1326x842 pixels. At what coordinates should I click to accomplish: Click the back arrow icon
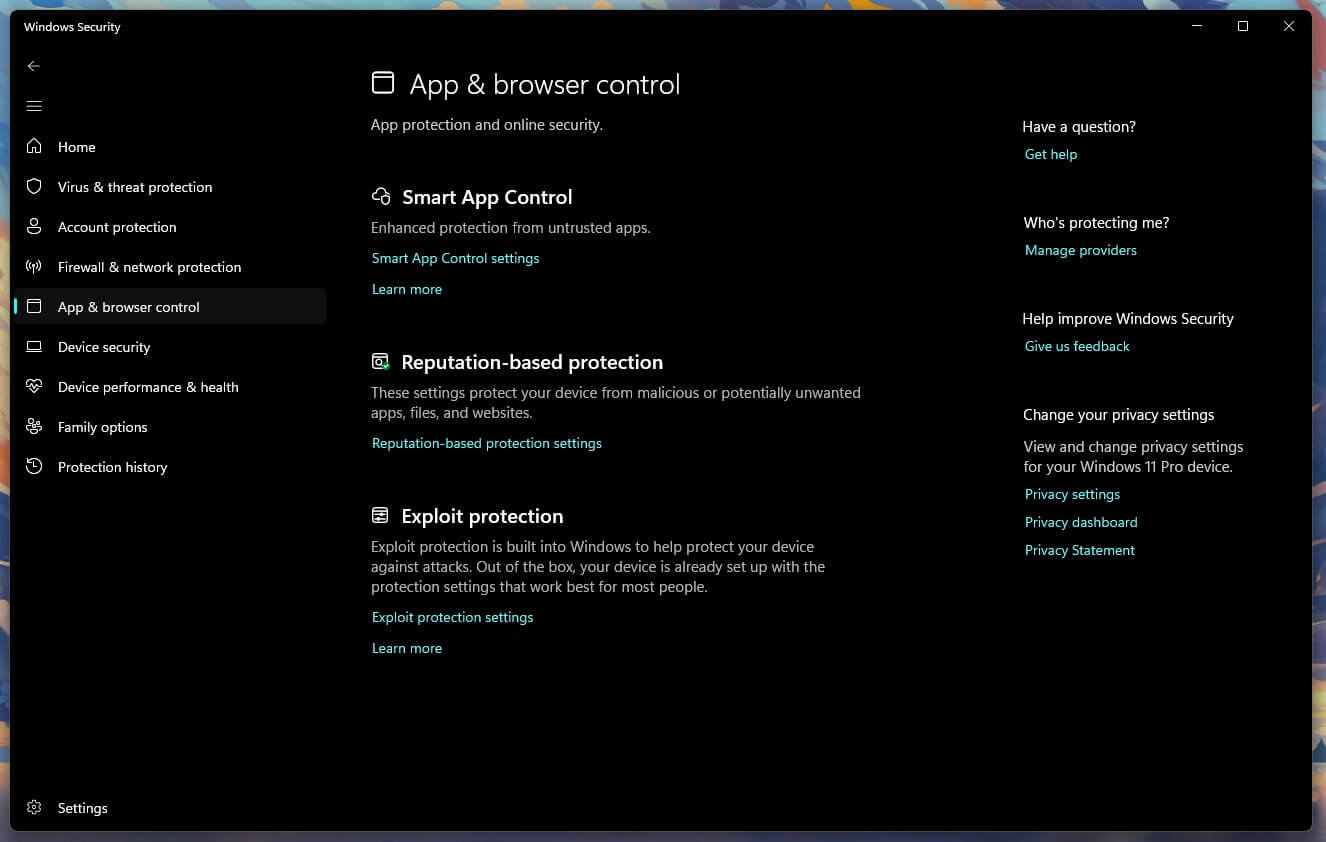(34, 66)
